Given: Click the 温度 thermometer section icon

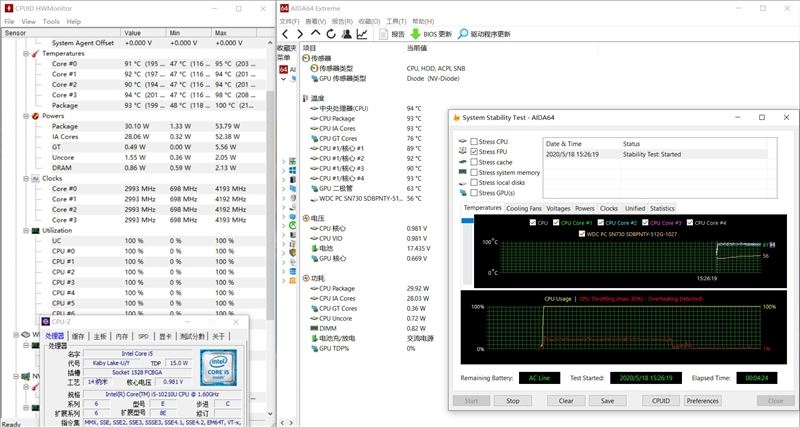Looking at the screenshot, I should (306, 98).
